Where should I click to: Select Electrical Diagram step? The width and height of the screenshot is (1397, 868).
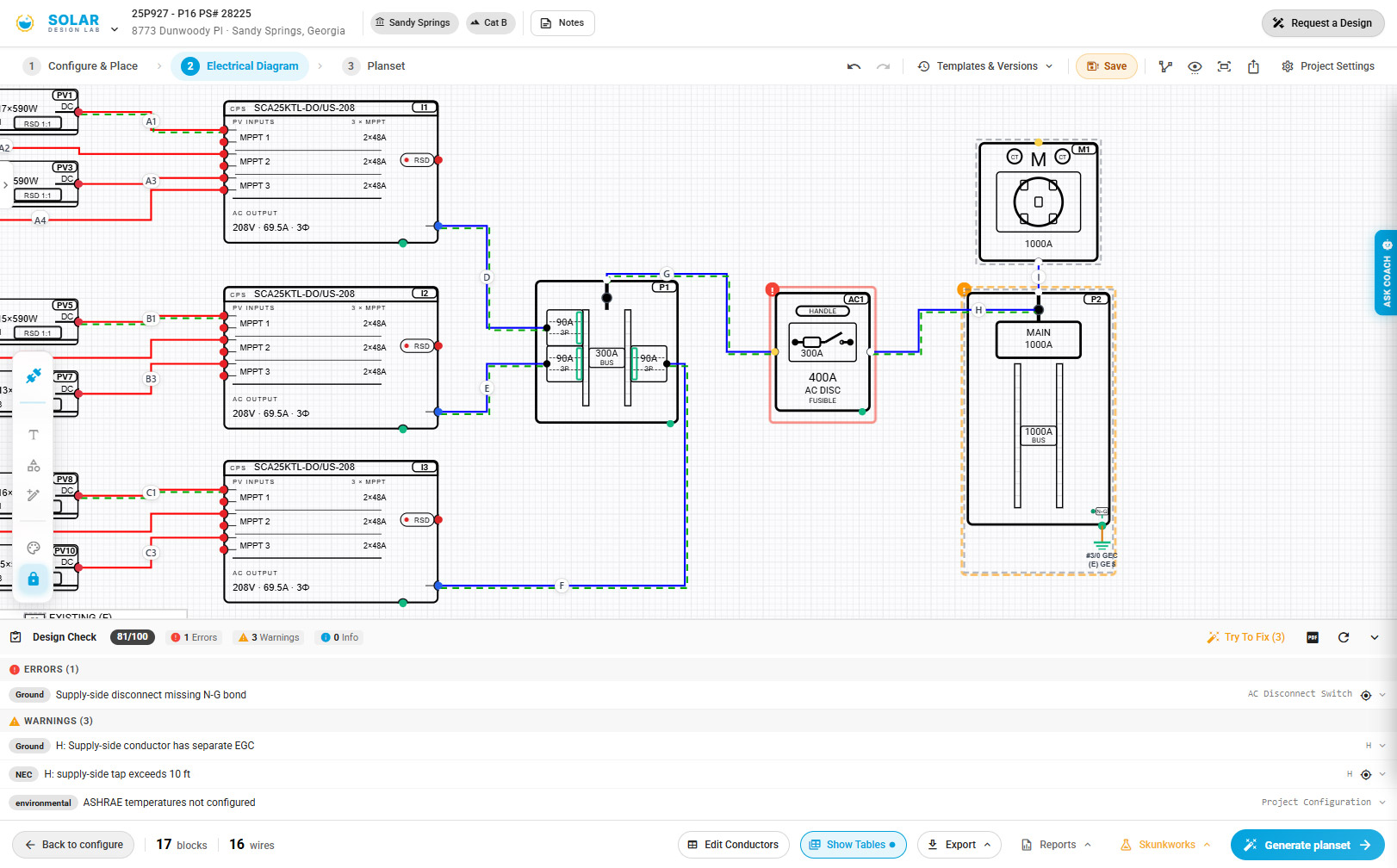240,66
